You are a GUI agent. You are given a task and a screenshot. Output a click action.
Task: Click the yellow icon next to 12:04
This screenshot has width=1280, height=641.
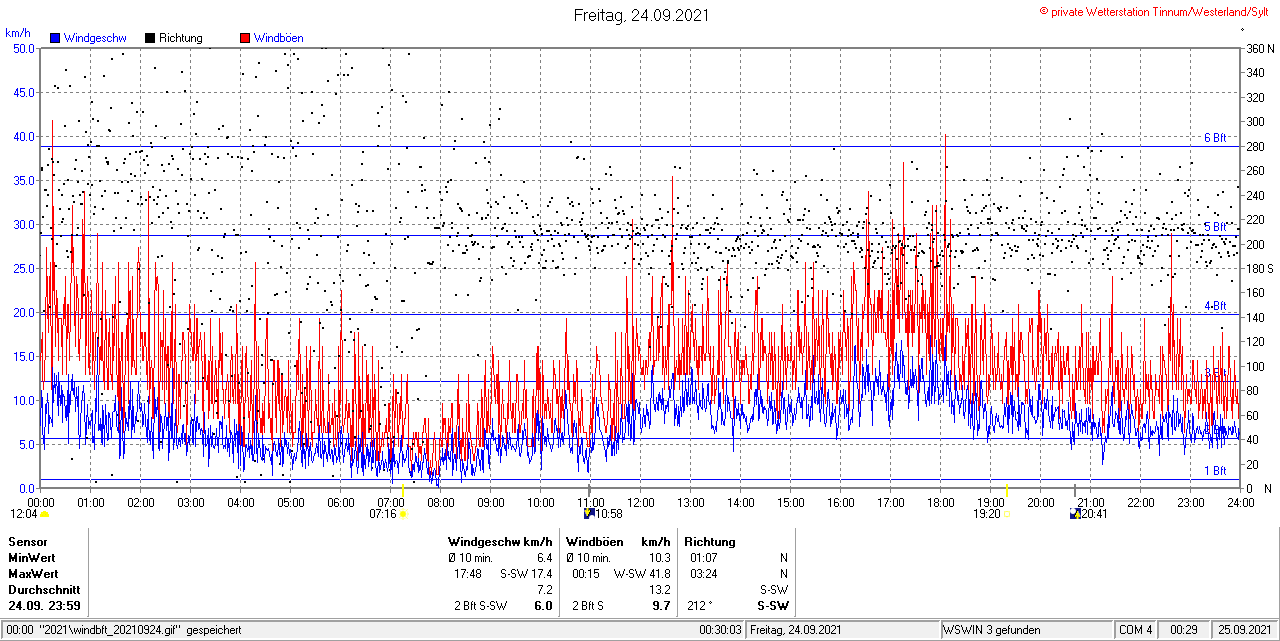coord(44,514)
